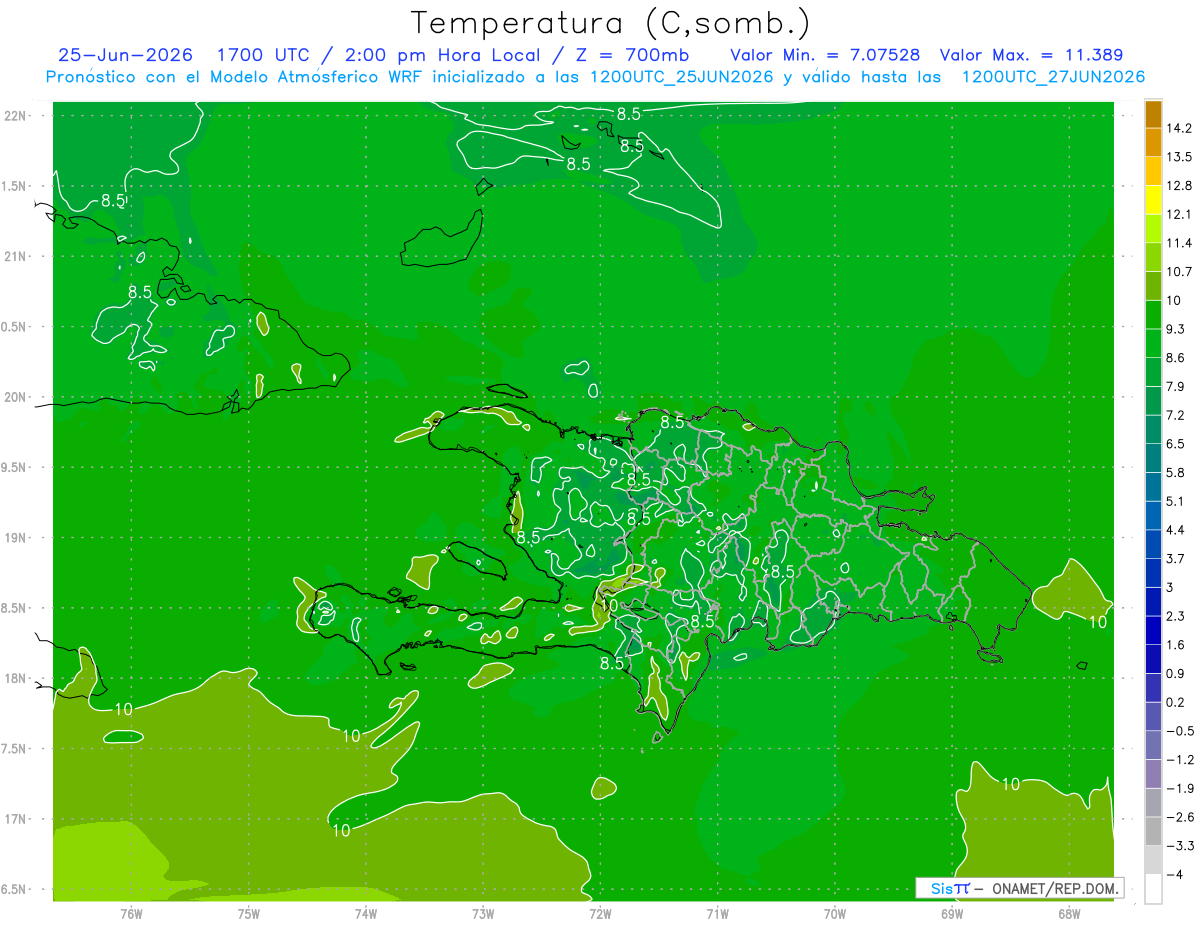Select 'Modelo Atmosferico WRF' in the subtitle line
This screenshot has height=927, width=1200.
click(314, 77)
